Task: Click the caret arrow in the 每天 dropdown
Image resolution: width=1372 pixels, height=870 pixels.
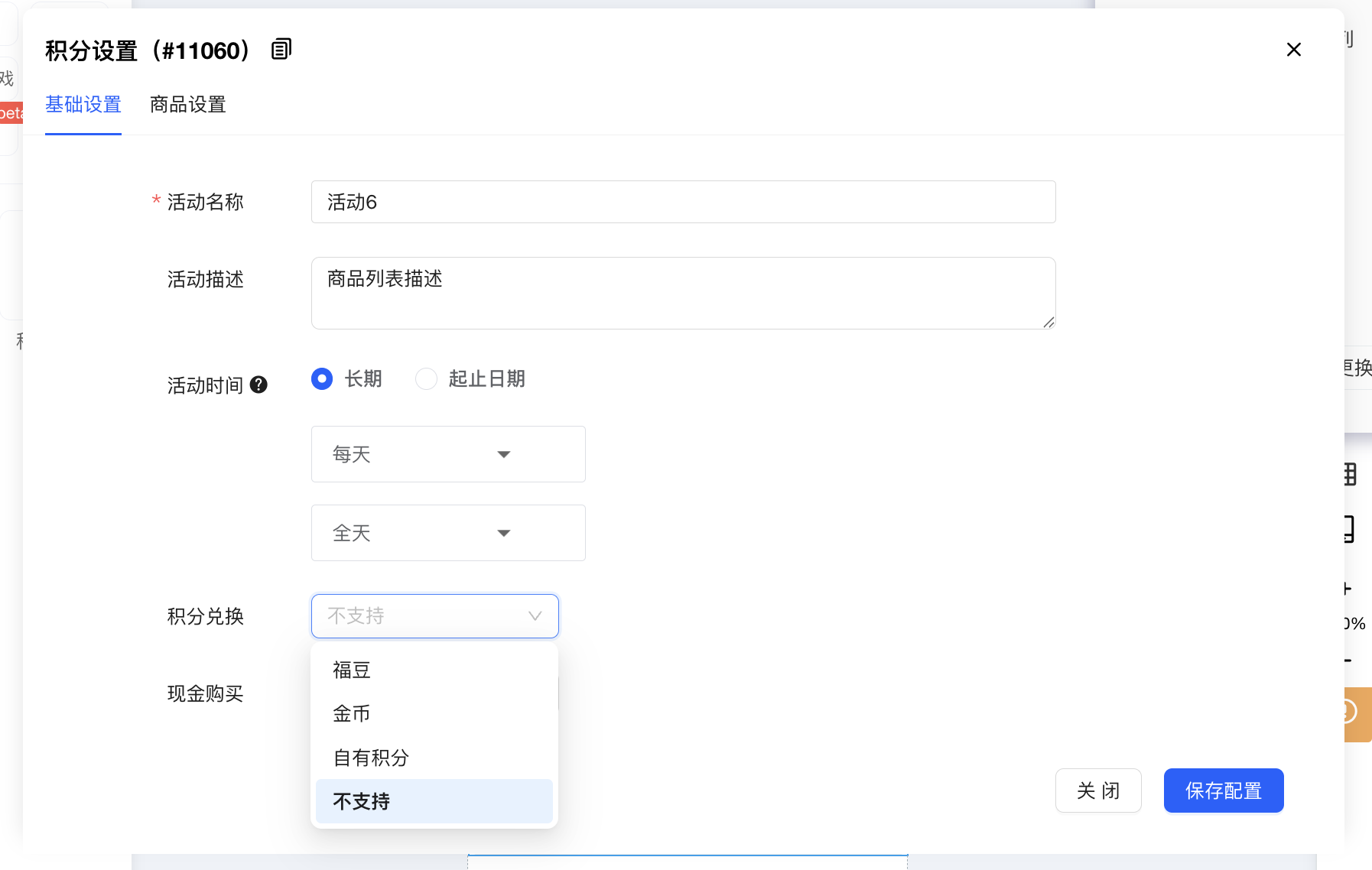Action: [503, 455]
